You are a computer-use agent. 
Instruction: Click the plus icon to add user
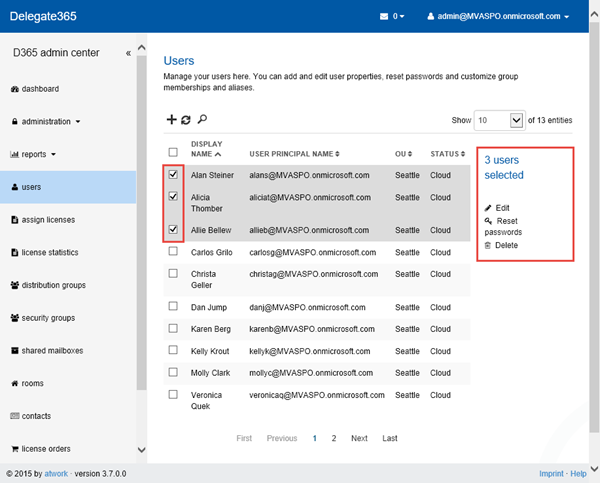click(x=171, y=120)
